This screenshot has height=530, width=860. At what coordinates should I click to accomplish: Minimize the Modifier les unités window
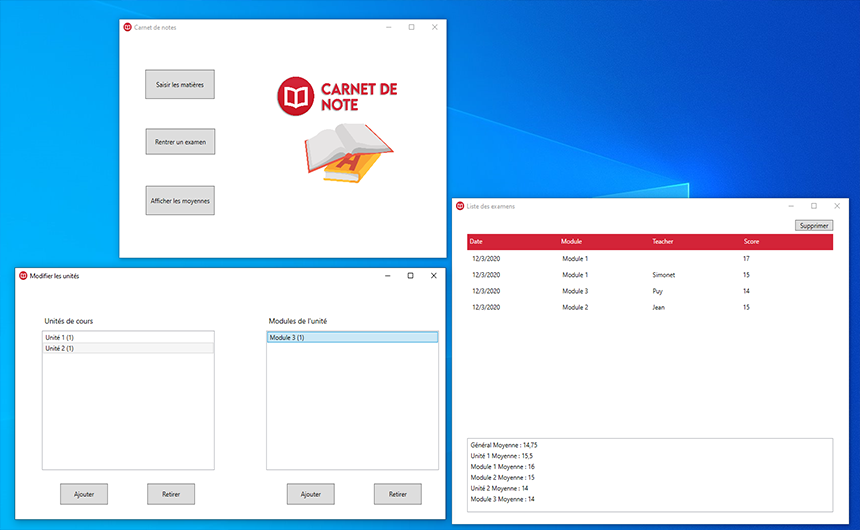(x=386, y=275)
